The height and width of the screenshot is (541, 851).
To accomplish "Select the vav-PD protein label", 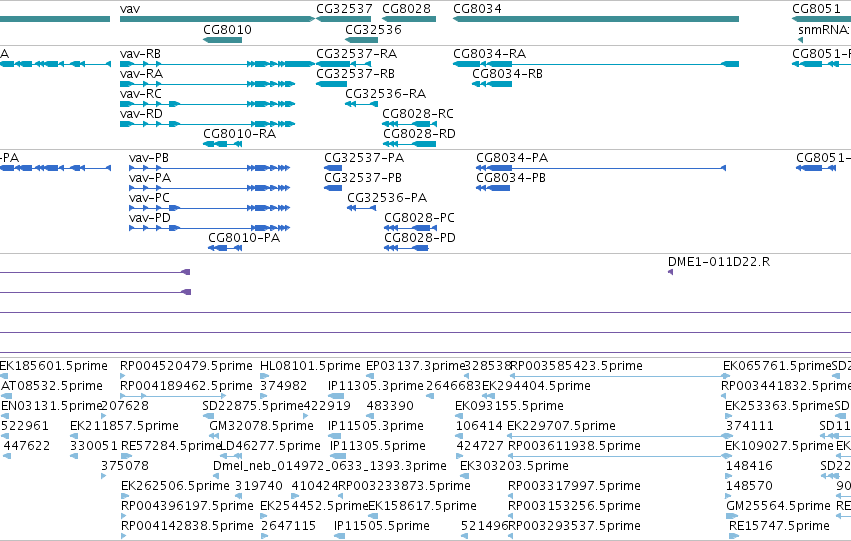I will 150,218.
